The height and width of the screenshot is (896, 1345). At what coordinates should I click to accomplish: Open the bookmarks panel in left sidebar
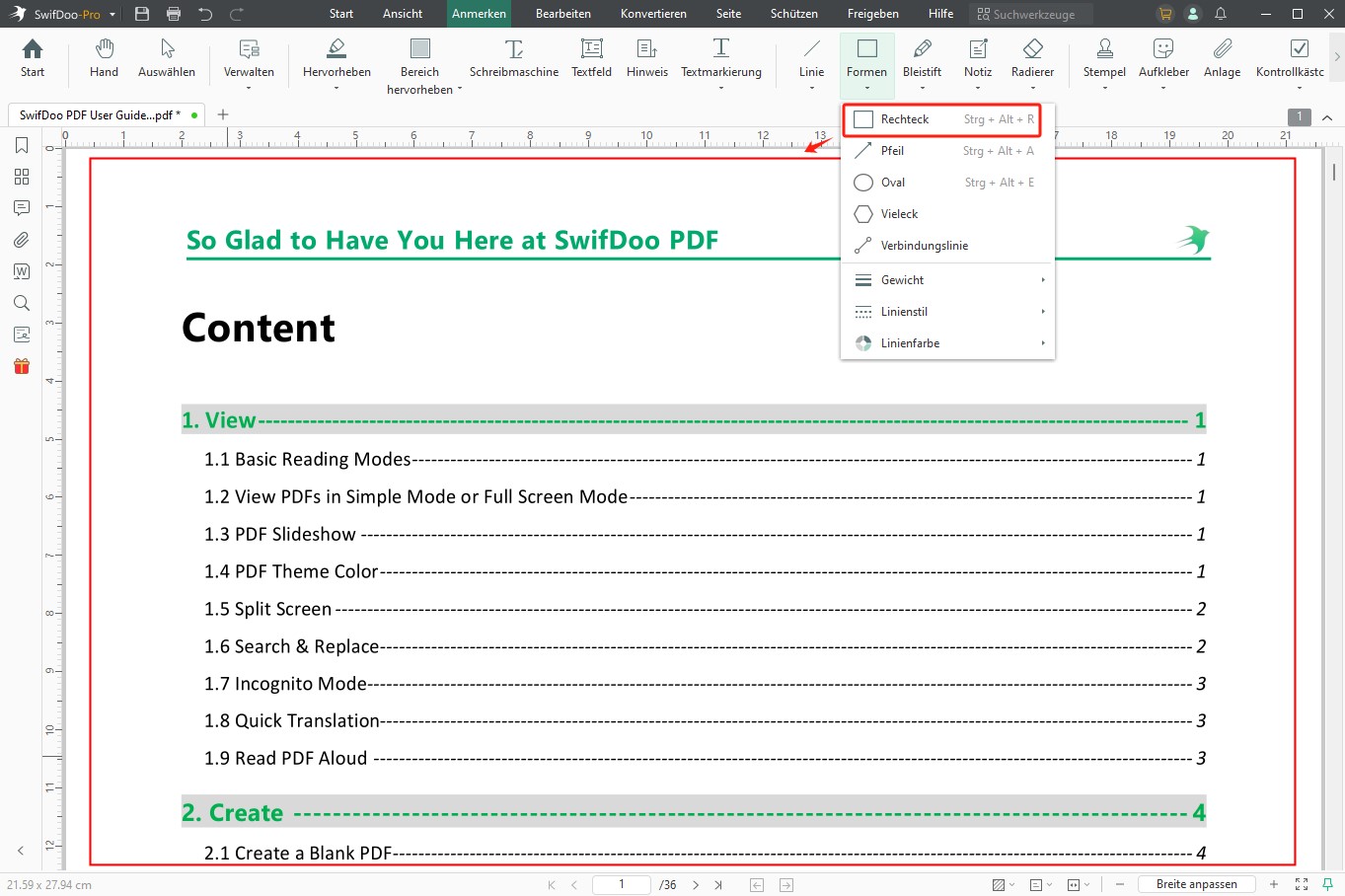point(22,146)
